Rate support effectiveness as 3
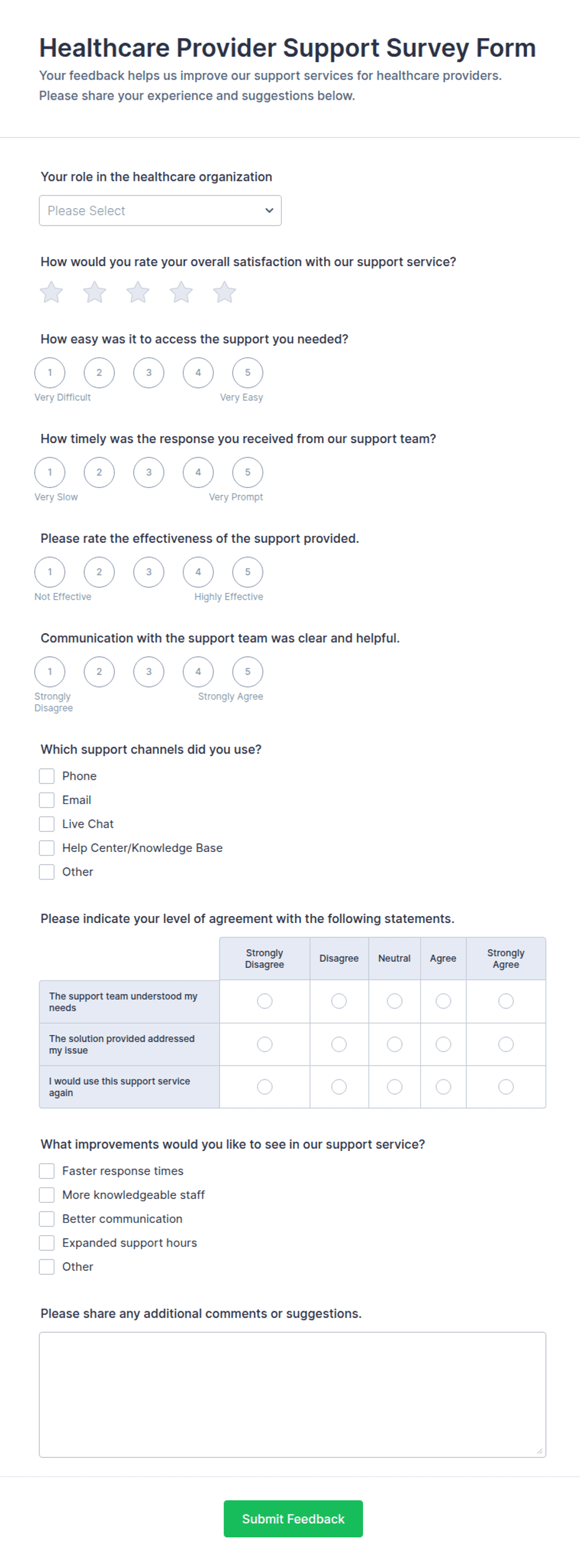 point(148,572)
